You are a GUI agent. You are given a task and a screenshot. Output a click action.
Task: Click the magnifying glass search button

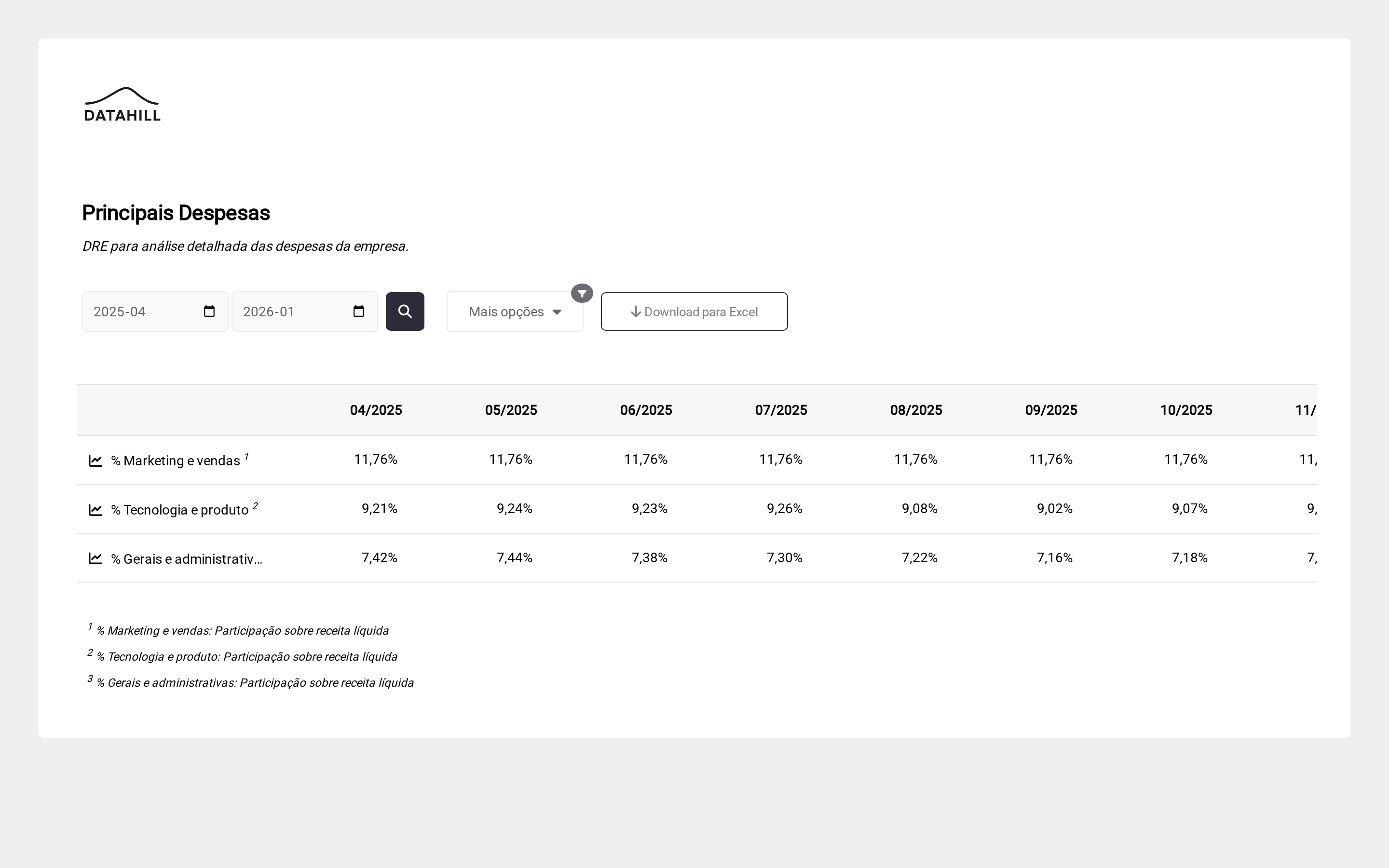pos(405,312)
